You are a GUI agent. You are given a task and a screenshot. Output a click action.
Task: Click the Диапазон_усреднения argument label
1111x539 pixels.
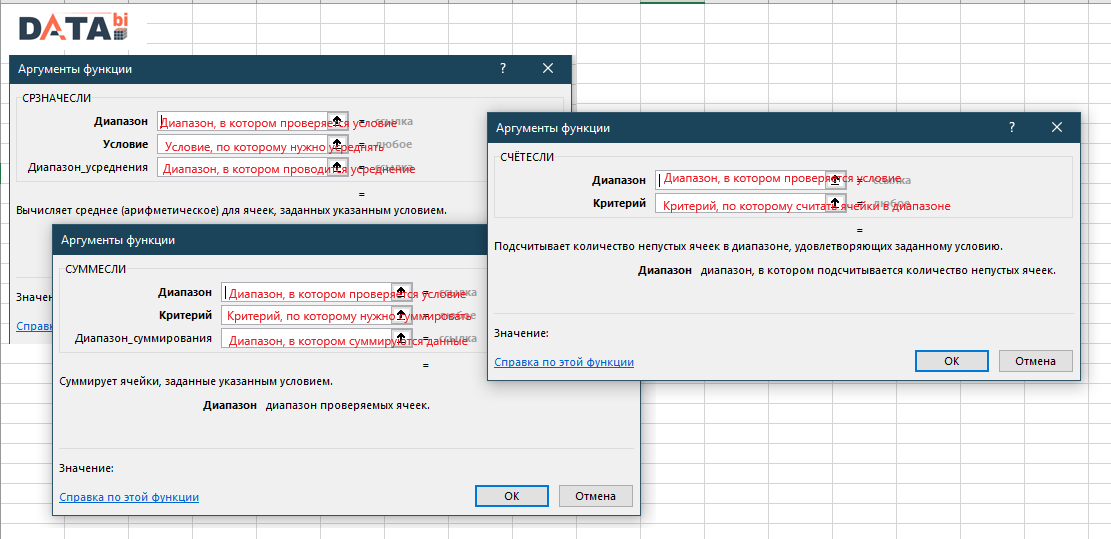88,167
